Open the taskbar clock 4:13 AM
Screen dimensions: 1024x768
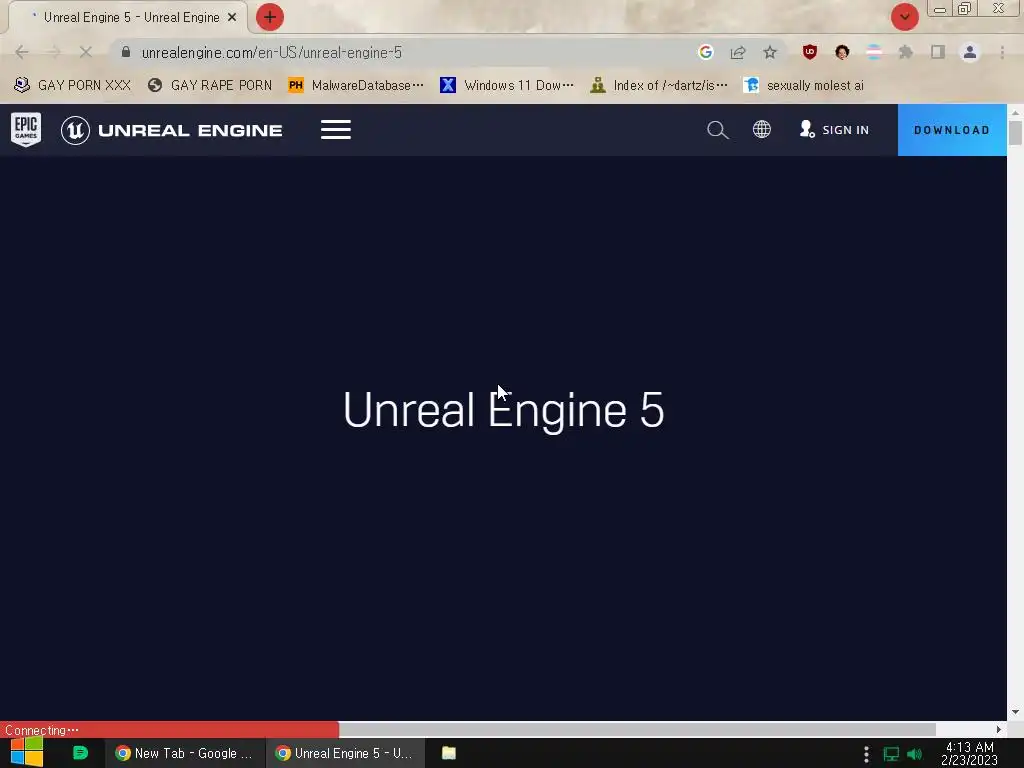coord(969,753)
